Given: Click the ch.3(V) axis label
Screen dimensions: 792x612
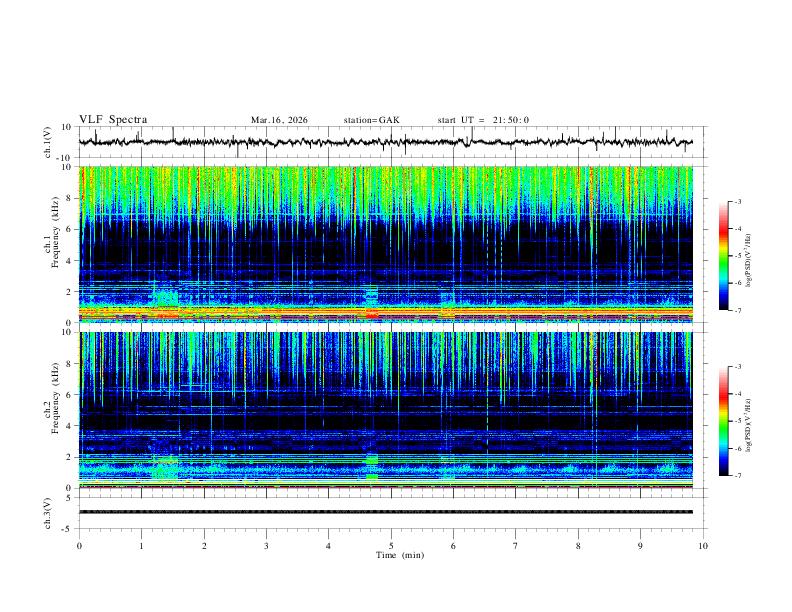Looking at the screenshot, I should coord(48,513).
